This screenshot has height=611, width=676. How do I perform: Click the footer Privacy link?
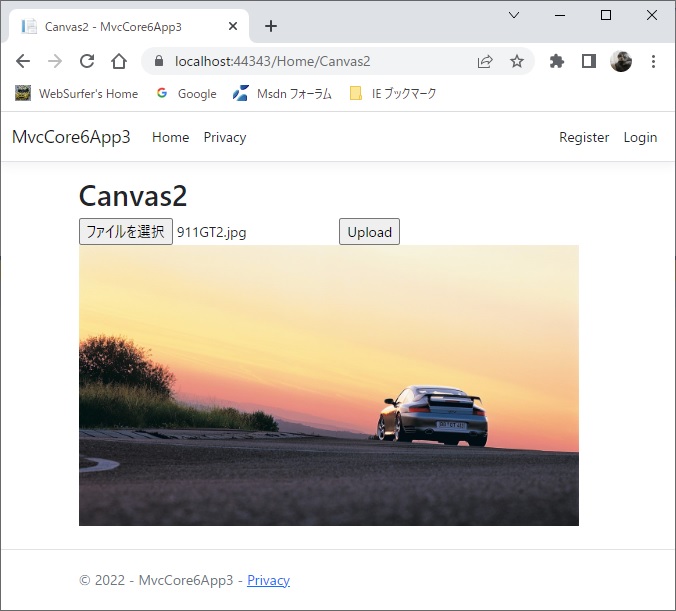click(x=268, y=580)
